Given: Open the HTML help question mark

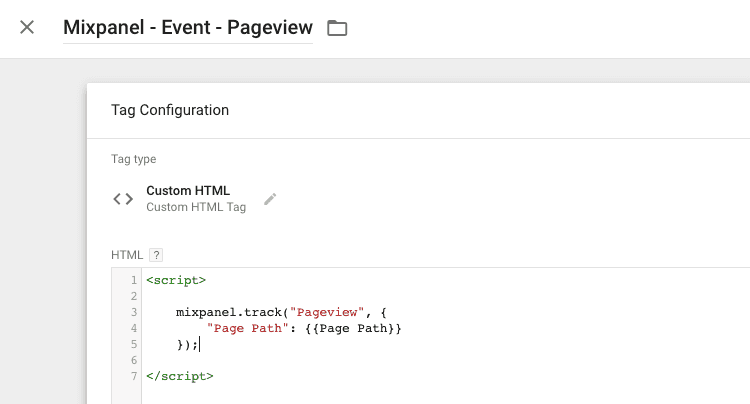Looking at the screenshot, I should (x=156, y=255).
